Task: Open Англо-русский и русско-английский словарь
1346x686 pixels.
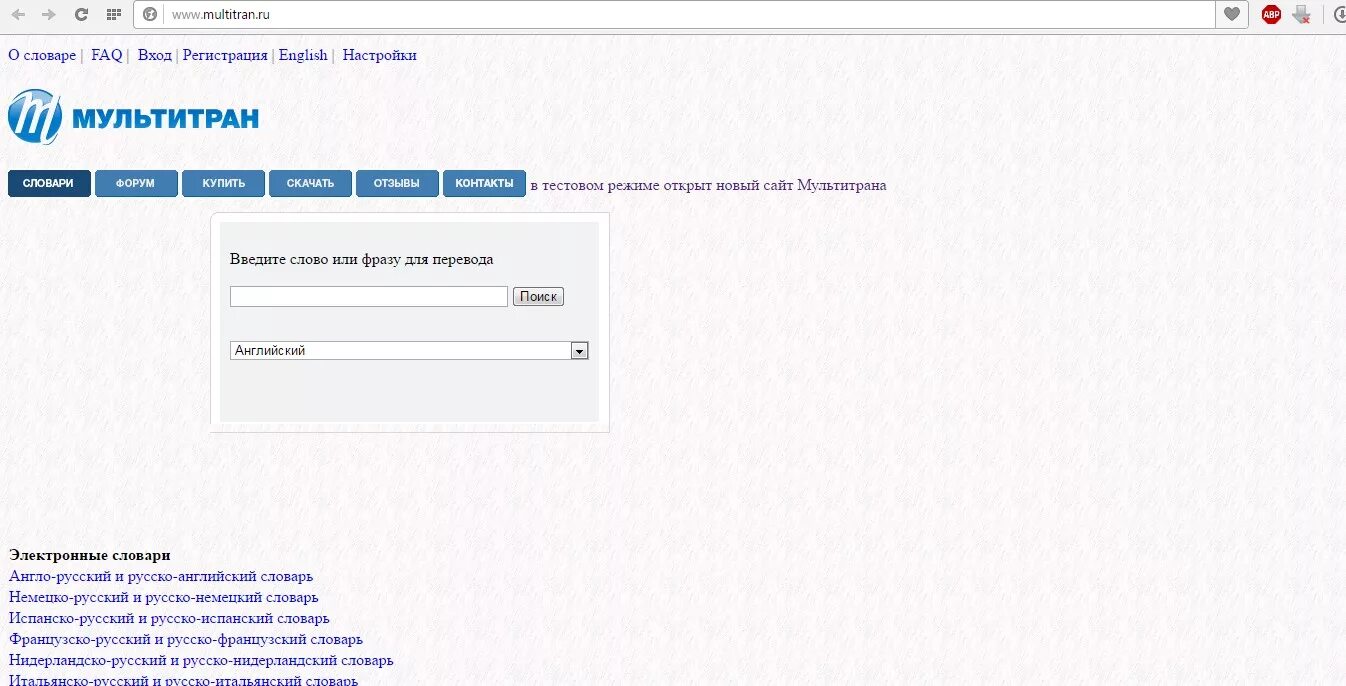Action: [x=161, y=577]
